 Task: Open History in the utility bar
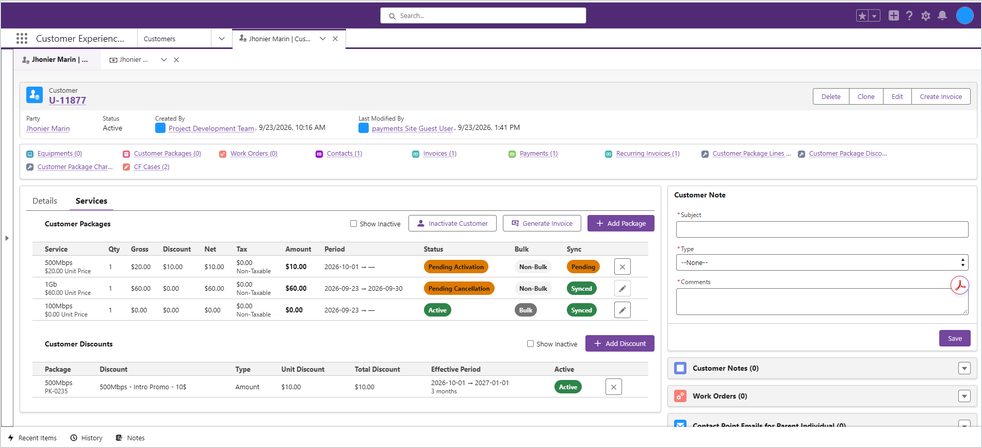(x=86, y=438)
